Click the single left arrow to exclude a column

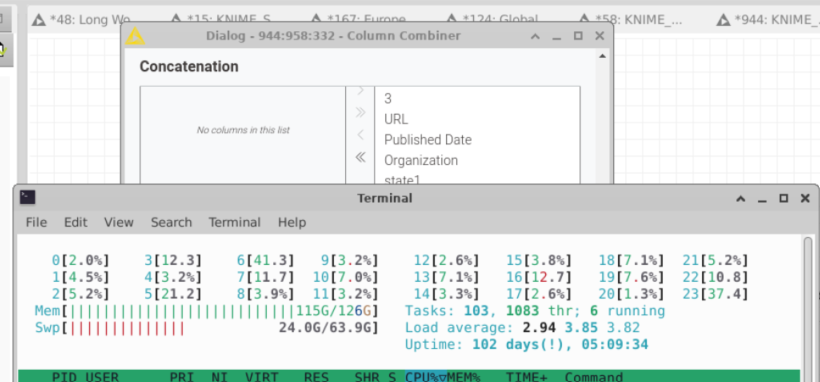[x=360, y=135]
